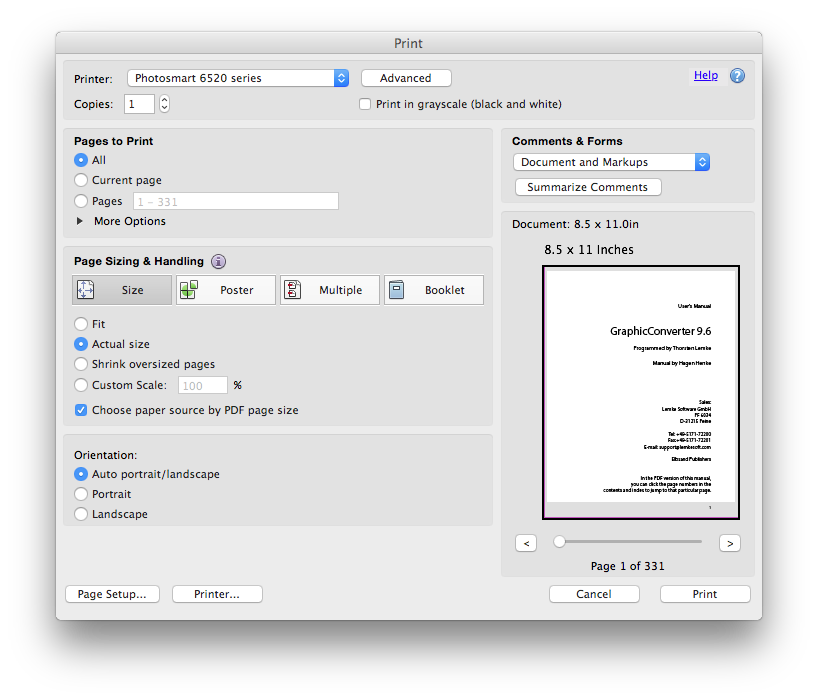Click the '8.5 x 11 Inches' label

(588, 250)
